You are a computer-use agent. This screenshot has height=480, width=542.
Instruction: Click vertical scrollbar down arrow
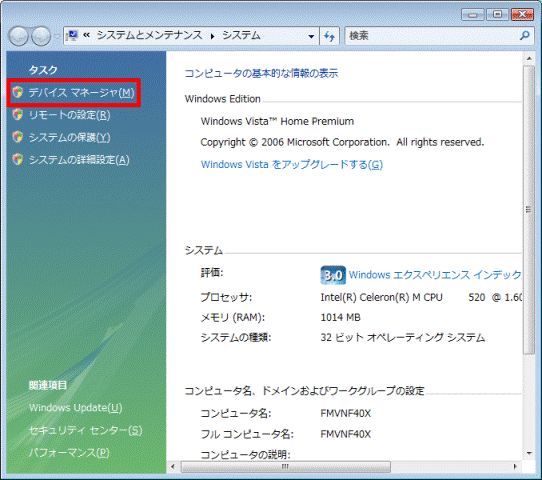[x=529, y=453]
